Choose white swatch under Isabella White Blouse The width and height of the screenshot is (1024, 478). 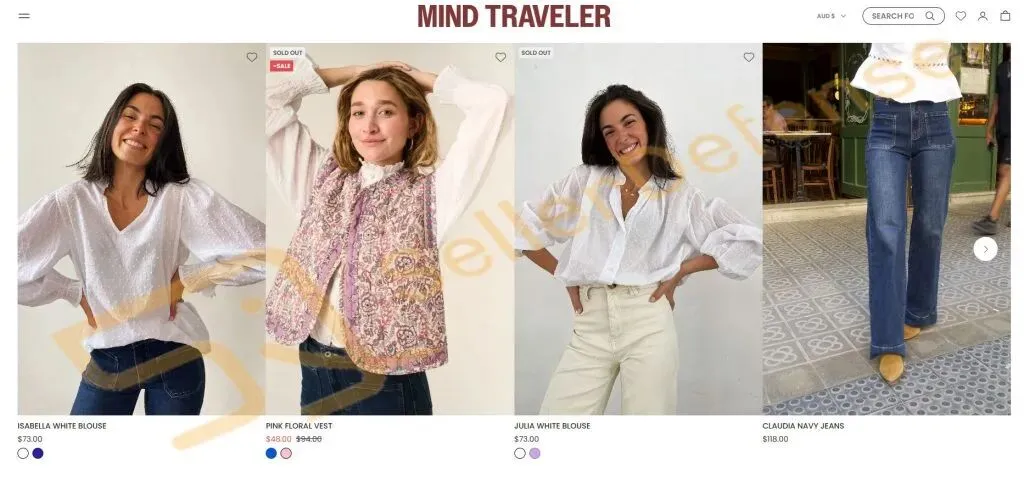click(23, 453)
